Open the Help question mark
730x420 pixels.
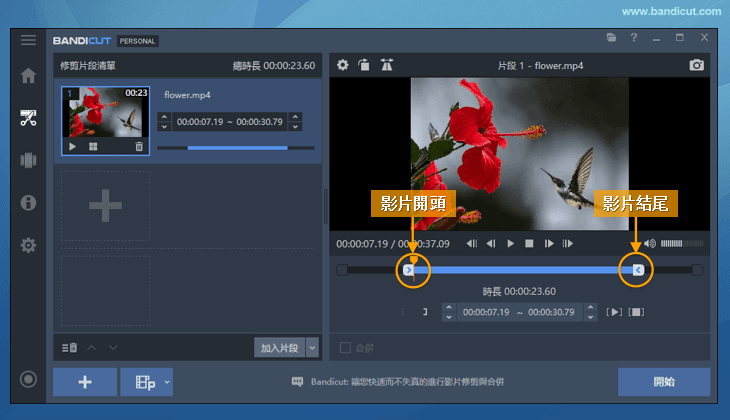click(634, 38)
